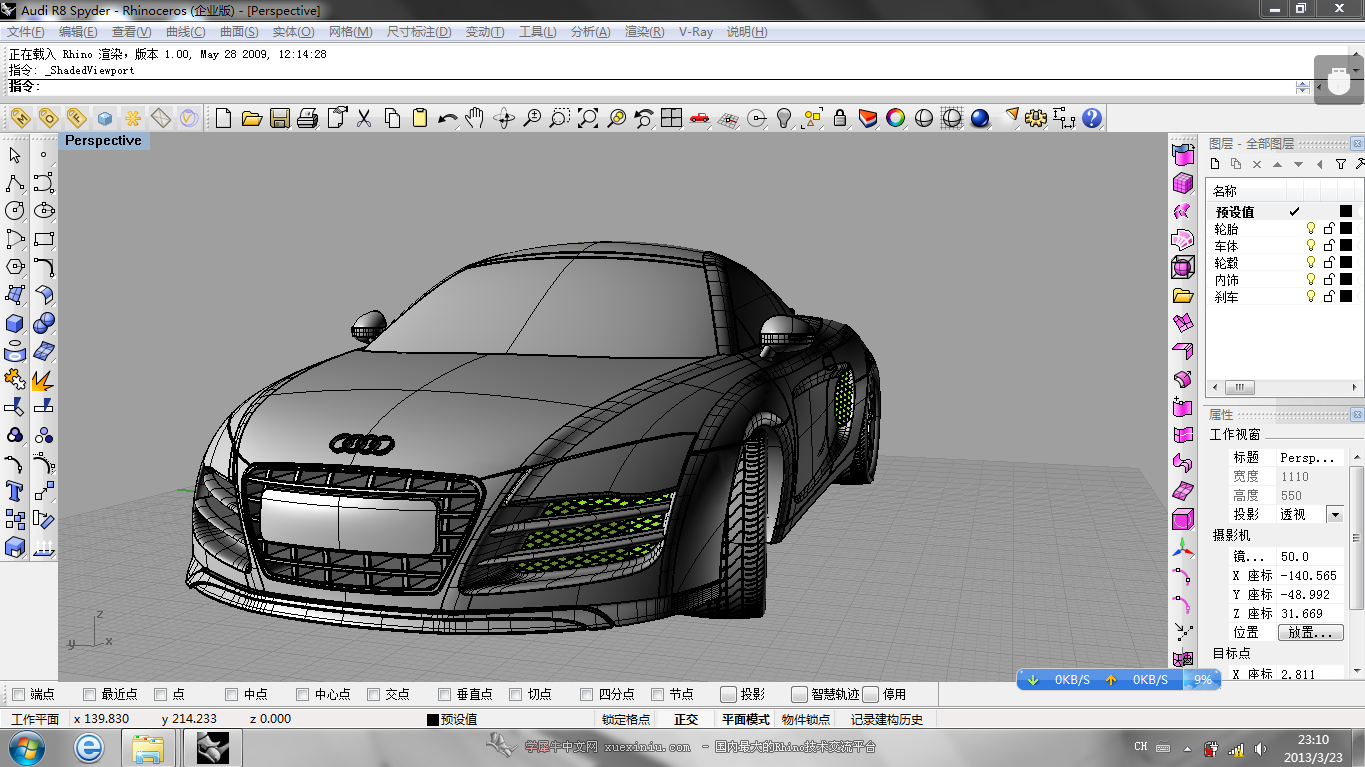The height and width of the screenshot is (767, 1365).
Task: Click the black color swatch of 轮毂 layer
Action: click(1346, 263)
